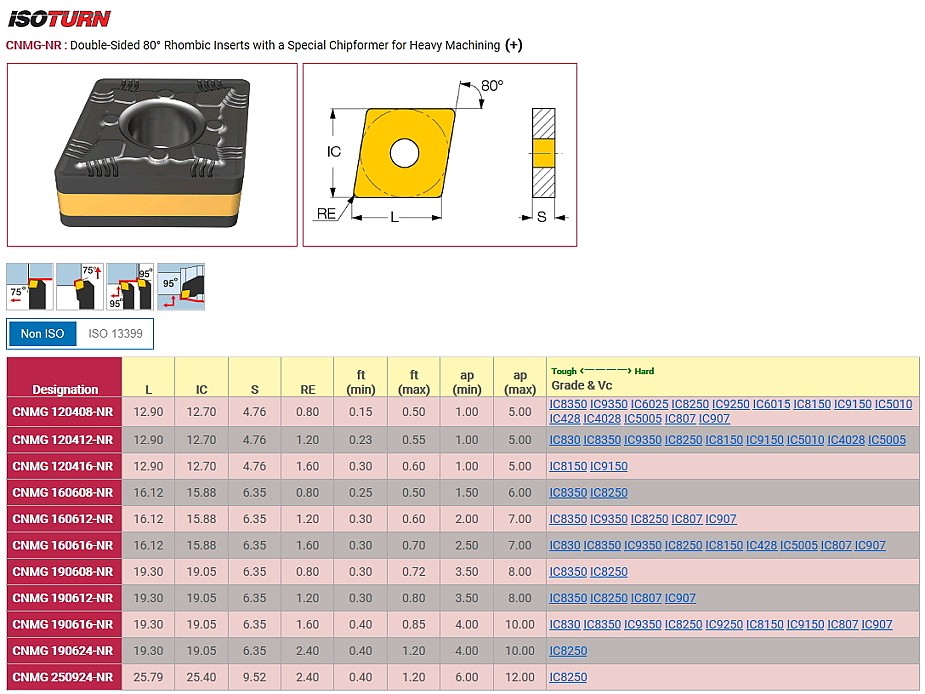Select ft min 0.15 in 120408-NR row
This screenshot has width=925, height=694.
click(360, 412)
